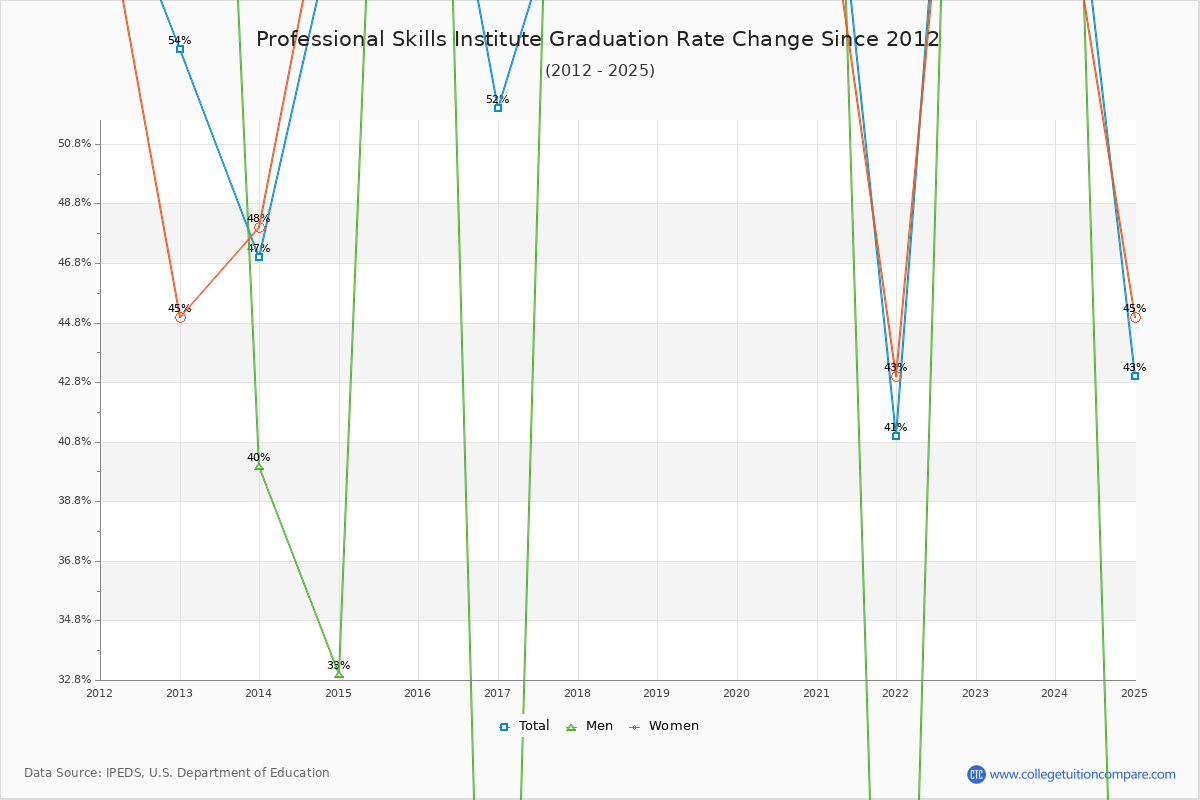Image resolution: width=1200 pixels, height=800 pixels.
Task: Toggle the Women series in legend
Action: click(x=664, y=726)
